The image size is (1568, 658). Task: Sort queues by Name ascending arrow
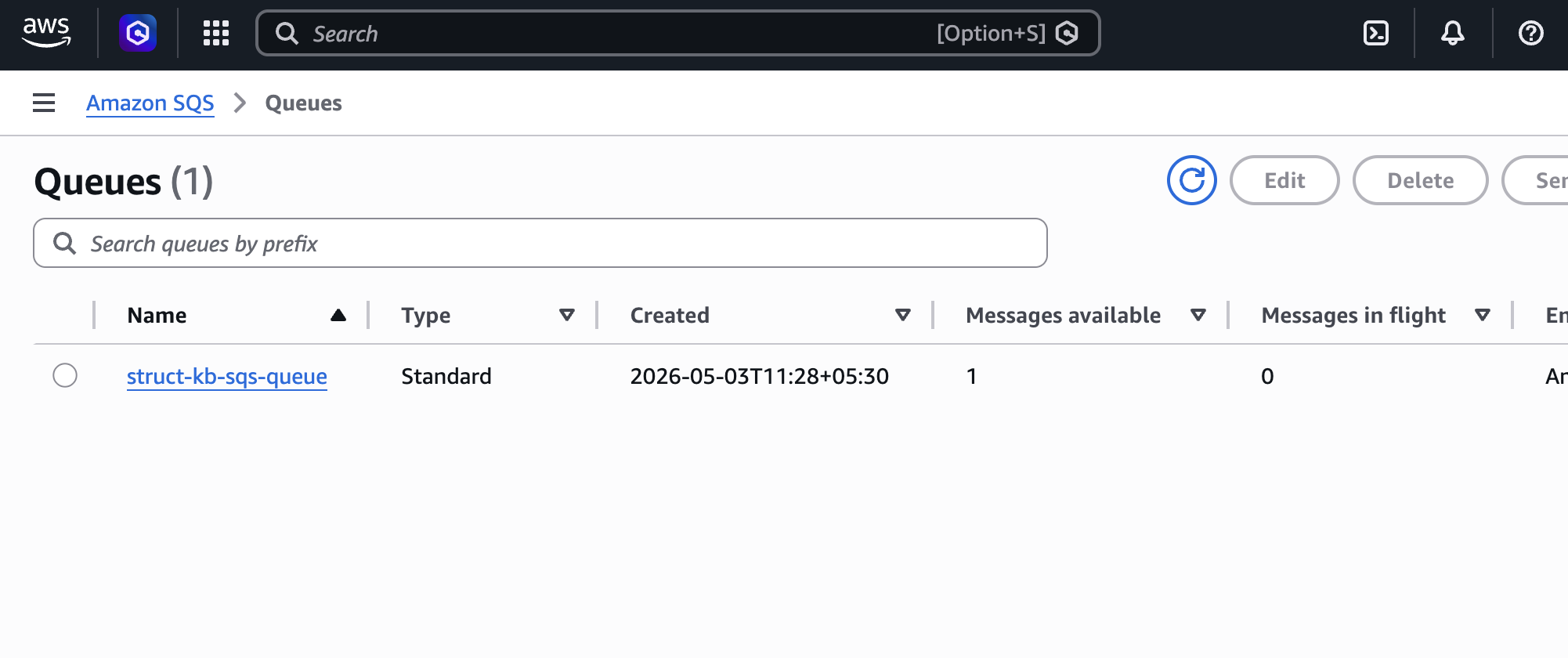click(x=338, y=315)
